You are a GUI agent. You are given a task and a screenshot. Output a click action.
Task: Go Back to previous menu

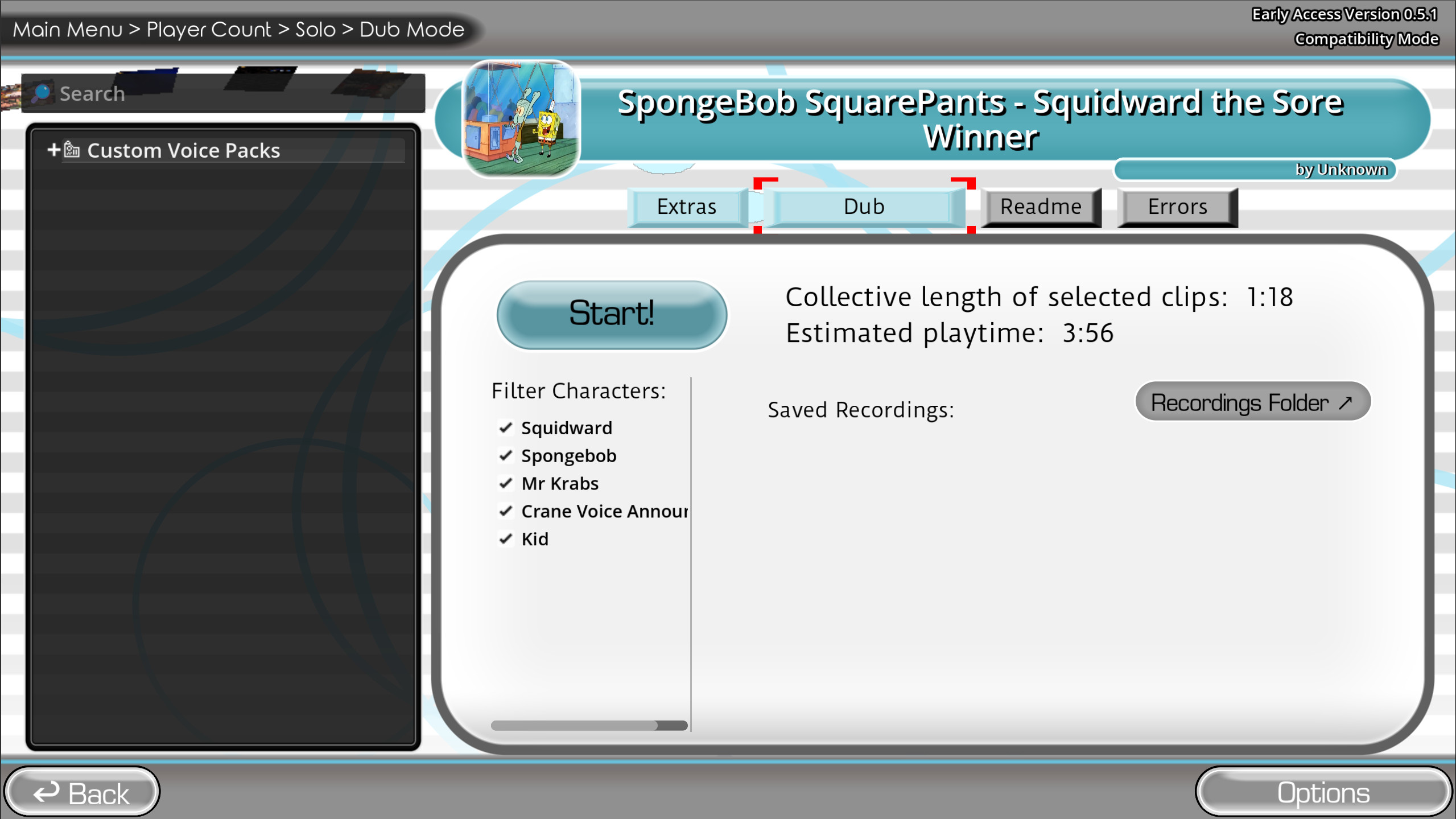pyautogui.click(x=82, y=792)
